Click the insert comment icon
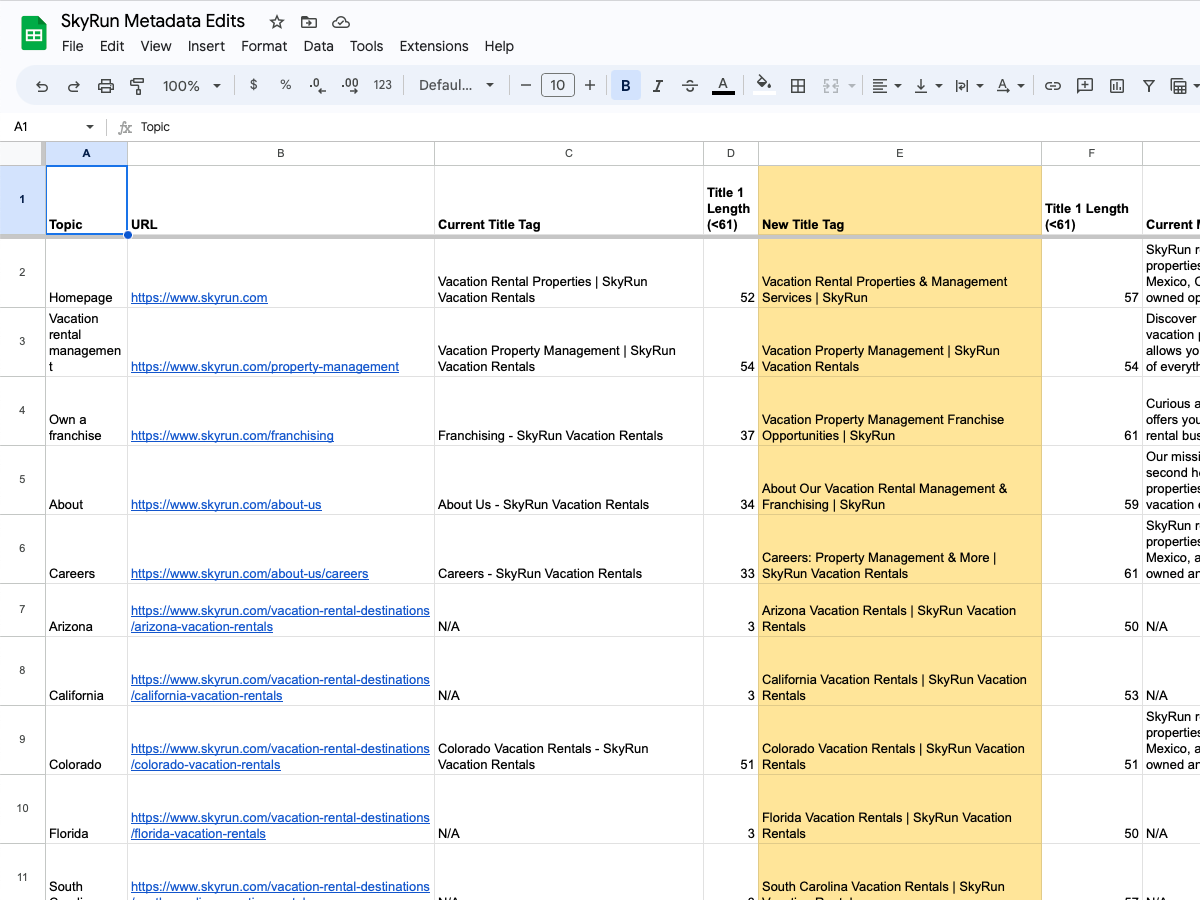This screenshot has height=900, width=1200. 1084,85
